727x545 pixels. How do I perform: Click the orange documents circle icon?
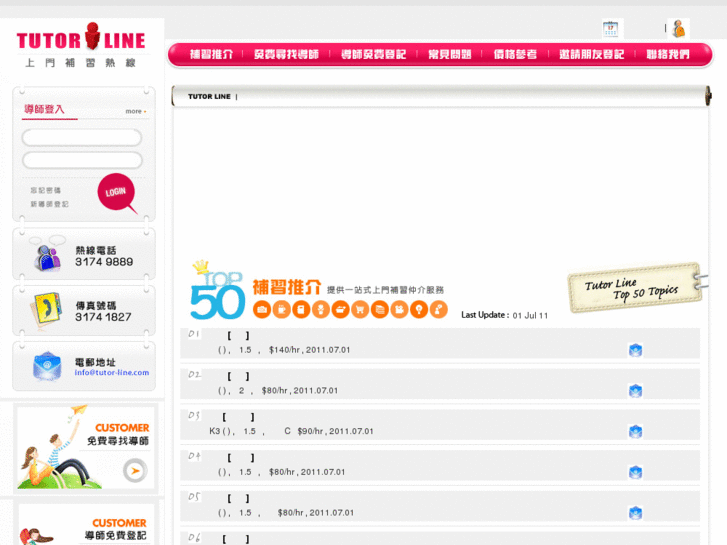pos(380,309)
